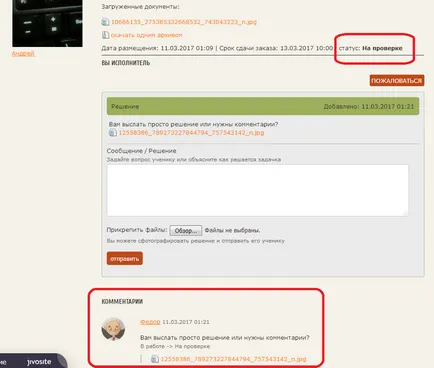Click the статус: На проверке text
The image size is (434, 368).
370,48
